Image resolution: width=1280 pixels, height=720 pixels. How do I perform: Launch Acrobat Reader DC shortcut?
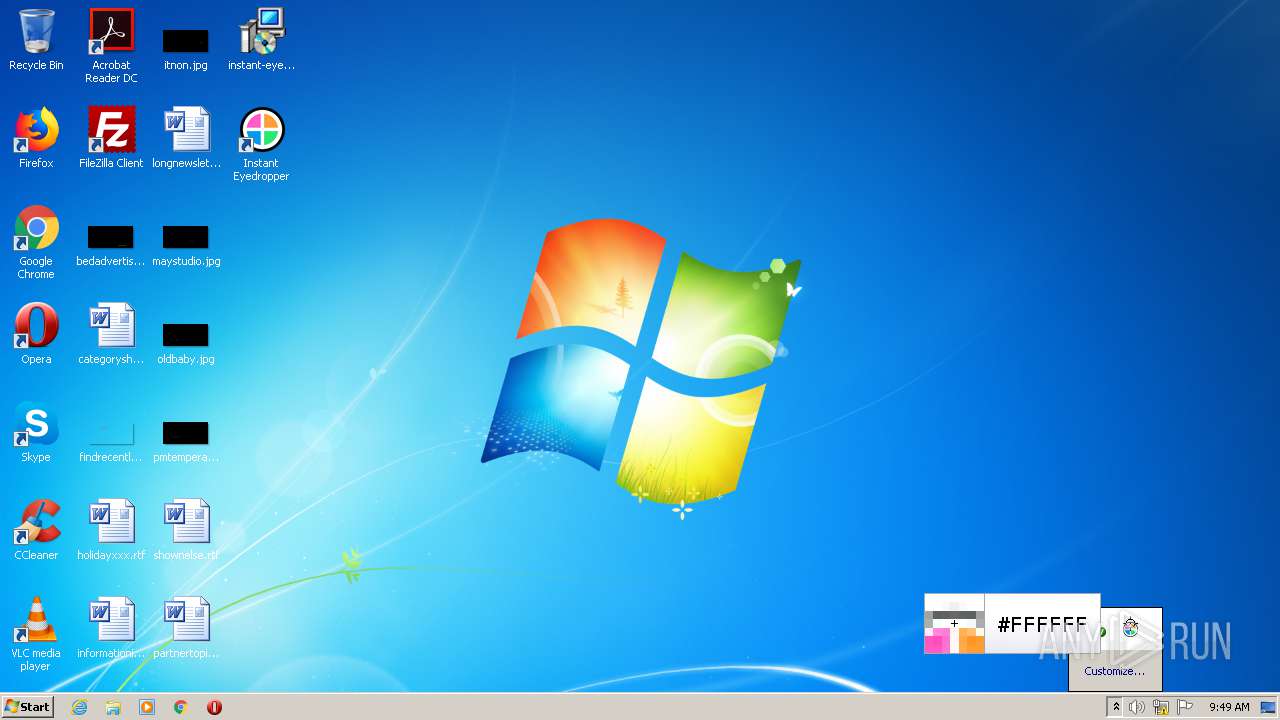tap(111, 46)
